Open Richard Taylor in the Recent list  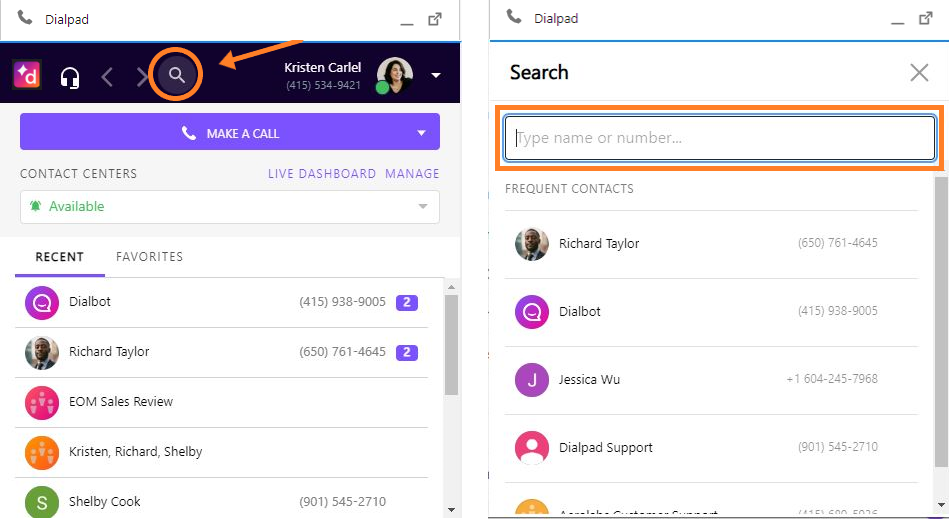point(222,353)
